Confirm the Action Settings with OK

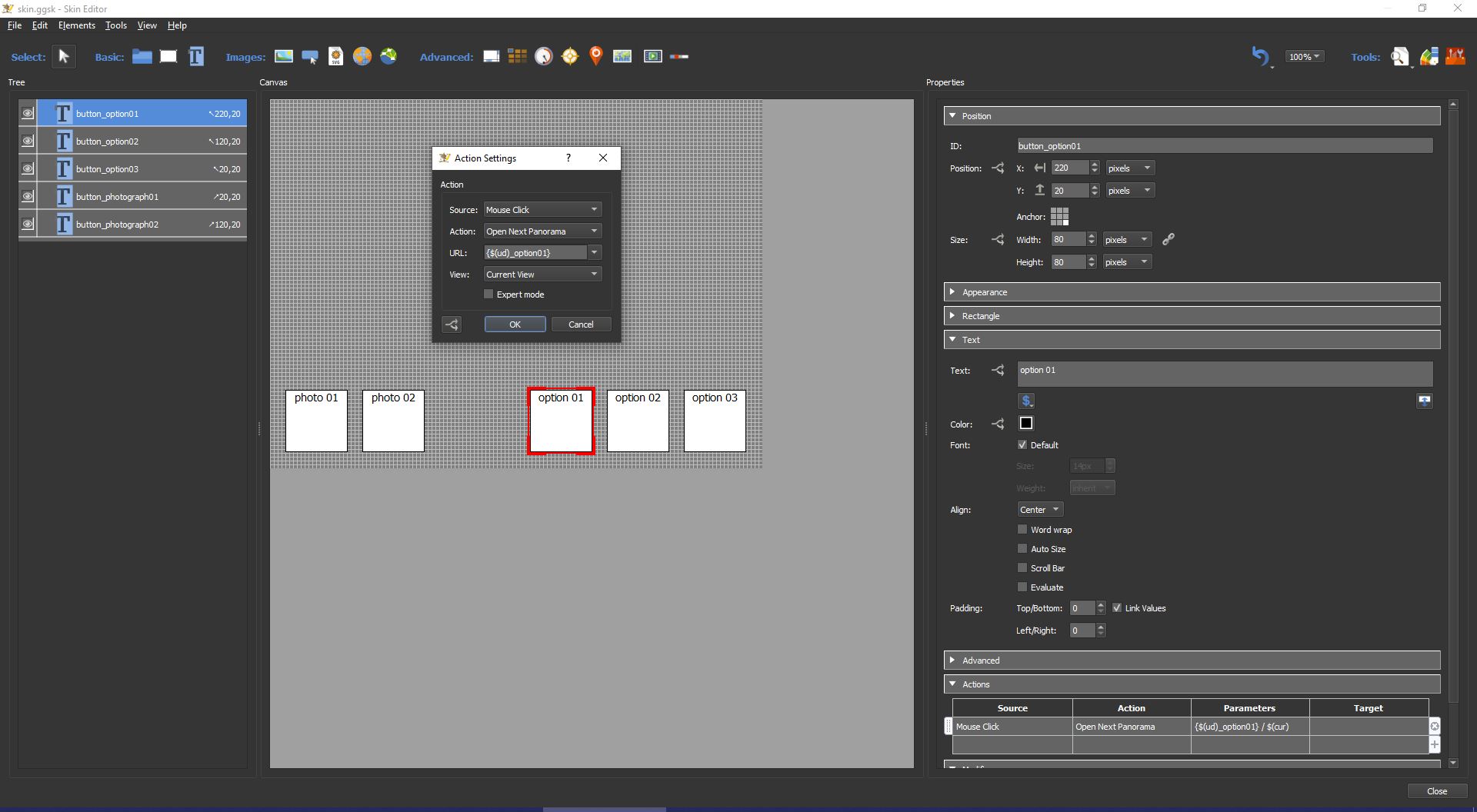click(x=515, y=324)
